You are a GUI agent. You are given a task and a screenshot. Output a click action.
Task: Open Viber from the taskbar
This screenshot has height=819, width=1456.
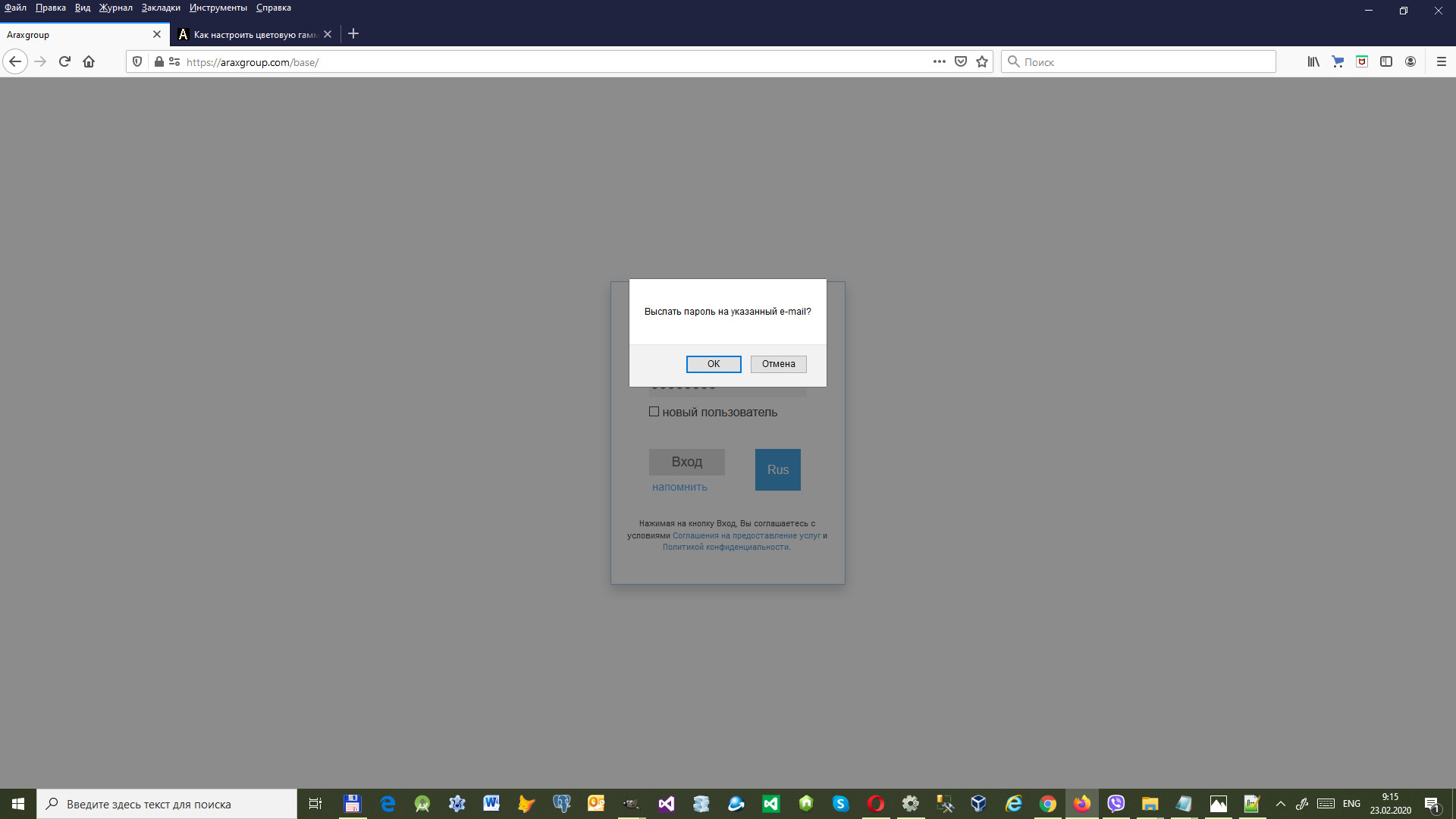point(1116,804)
